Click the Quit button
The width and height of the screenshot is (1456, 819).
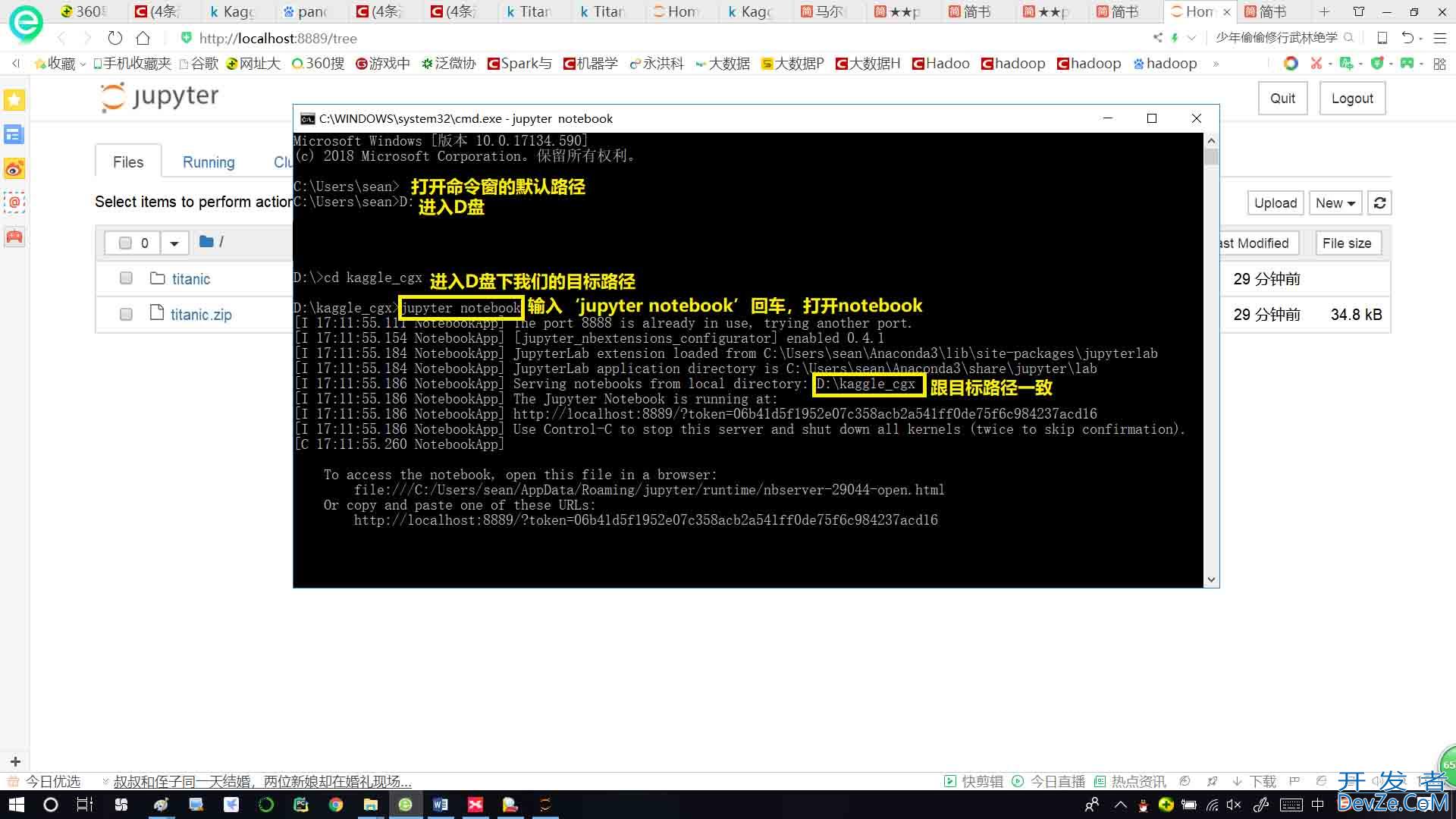[x=1282, y=99]
